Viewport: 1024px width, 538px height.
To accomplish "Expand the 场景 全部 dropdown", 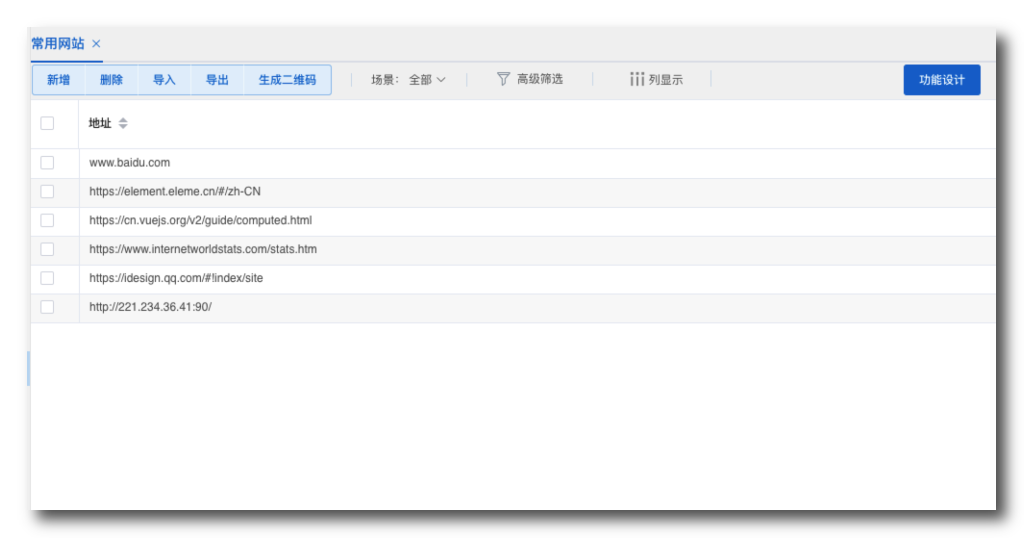I will click(427, 80).
